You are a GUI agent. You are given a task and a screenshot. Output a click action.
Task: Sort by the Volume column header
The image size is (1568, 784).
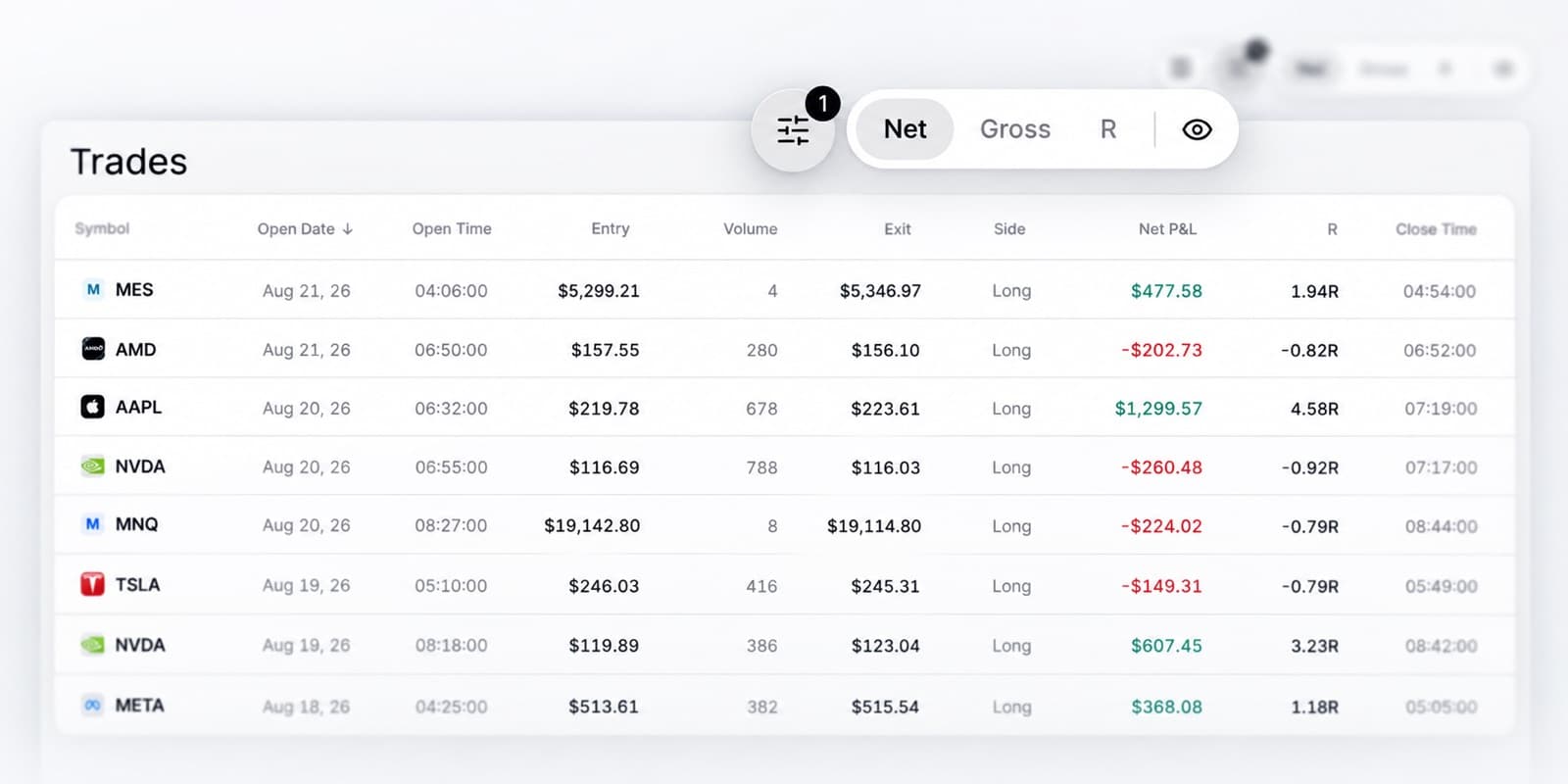[751, 228]
